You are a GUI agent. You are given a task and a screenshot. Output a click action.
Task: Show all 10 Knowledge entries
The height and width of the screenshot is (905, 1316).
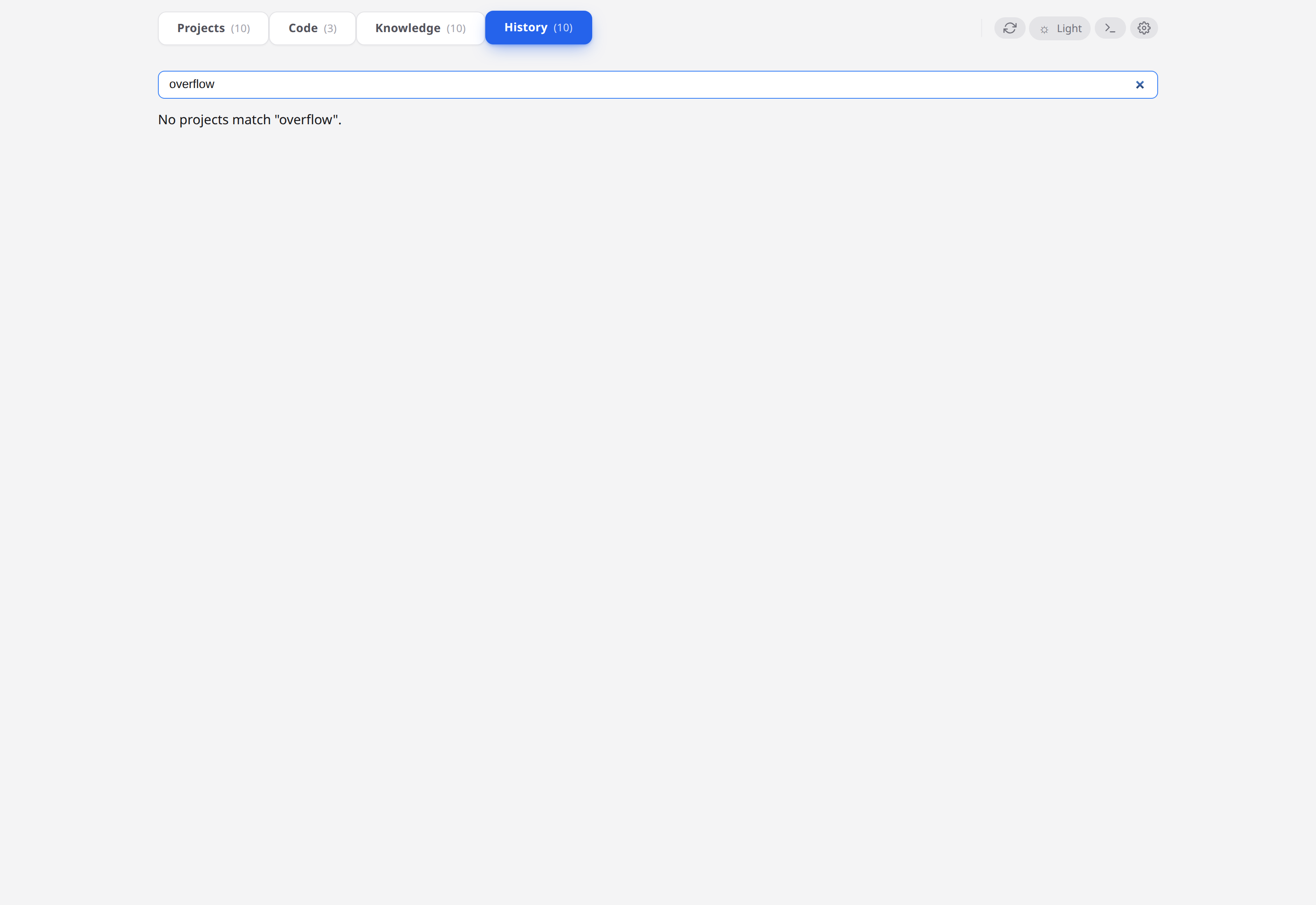[x=420, y=28]
